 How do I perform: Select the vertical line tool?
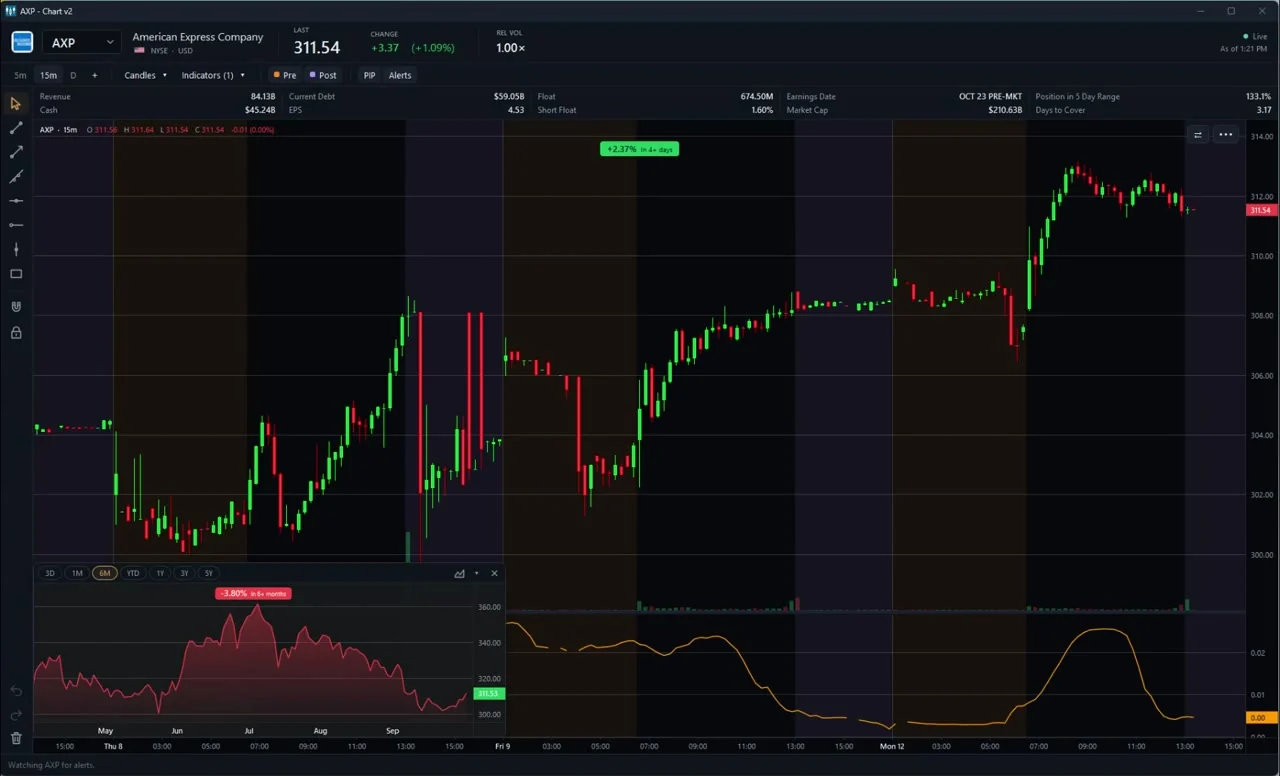coord(16,249)
